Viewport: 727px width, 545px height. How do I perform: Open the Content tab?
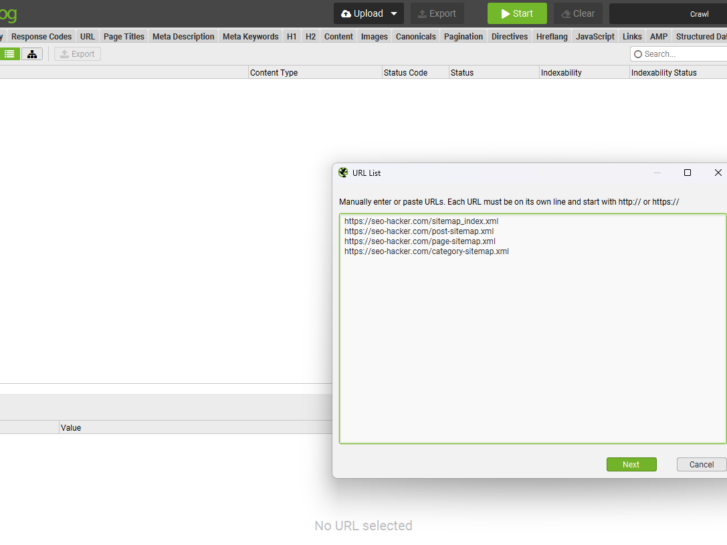click(x=338, y=36)
